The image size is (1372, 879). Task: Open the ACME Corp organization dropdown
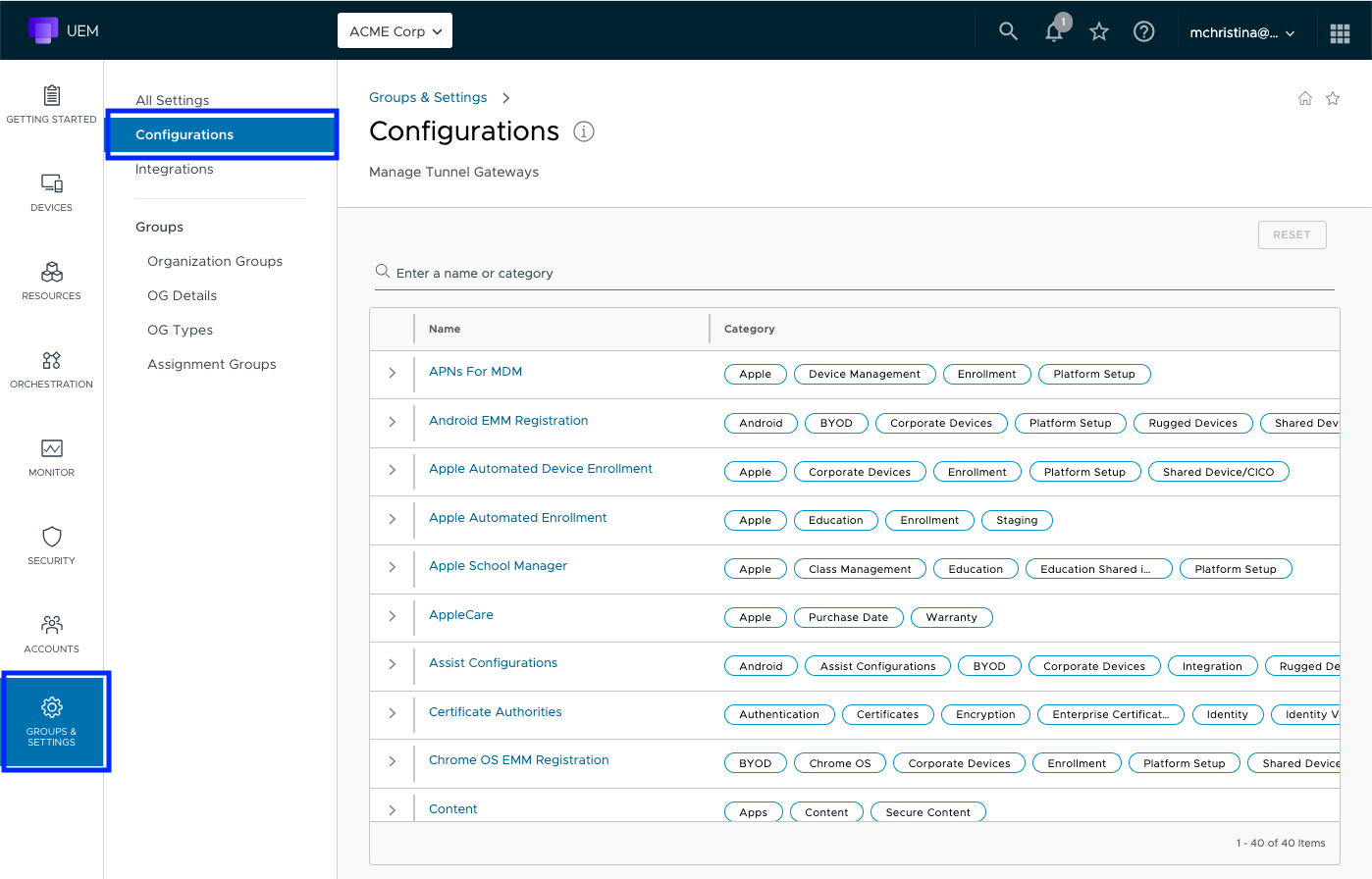pyautogui.click(x=395, y=31)
